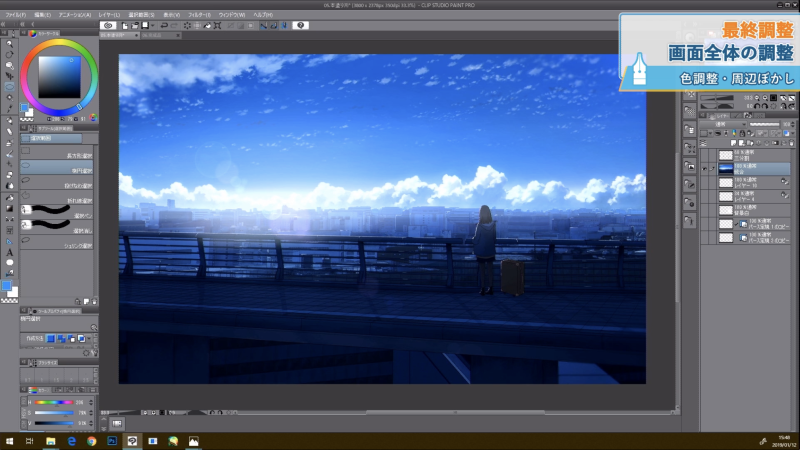Select the Ellipse selection area tool
This screenshot has height=450, width=800.
pyautogui.click(x=9, y=87)
